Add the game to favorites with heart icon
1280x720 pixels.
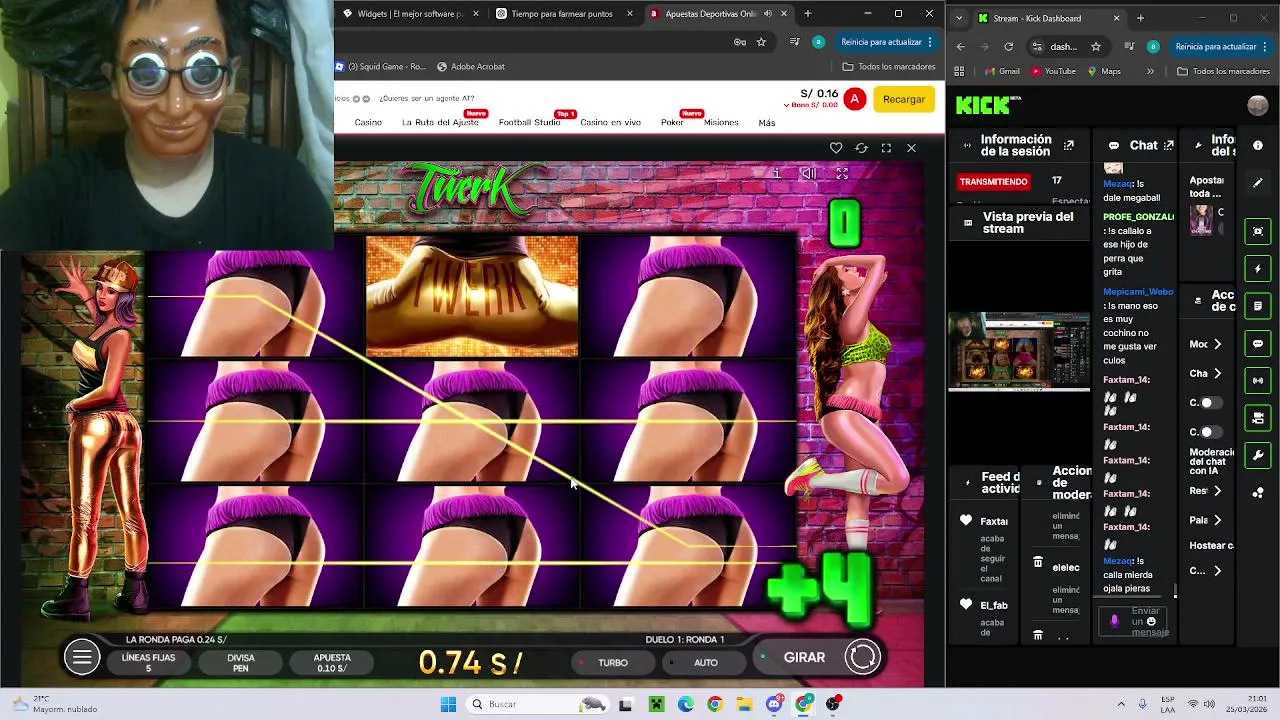point(836,148)
